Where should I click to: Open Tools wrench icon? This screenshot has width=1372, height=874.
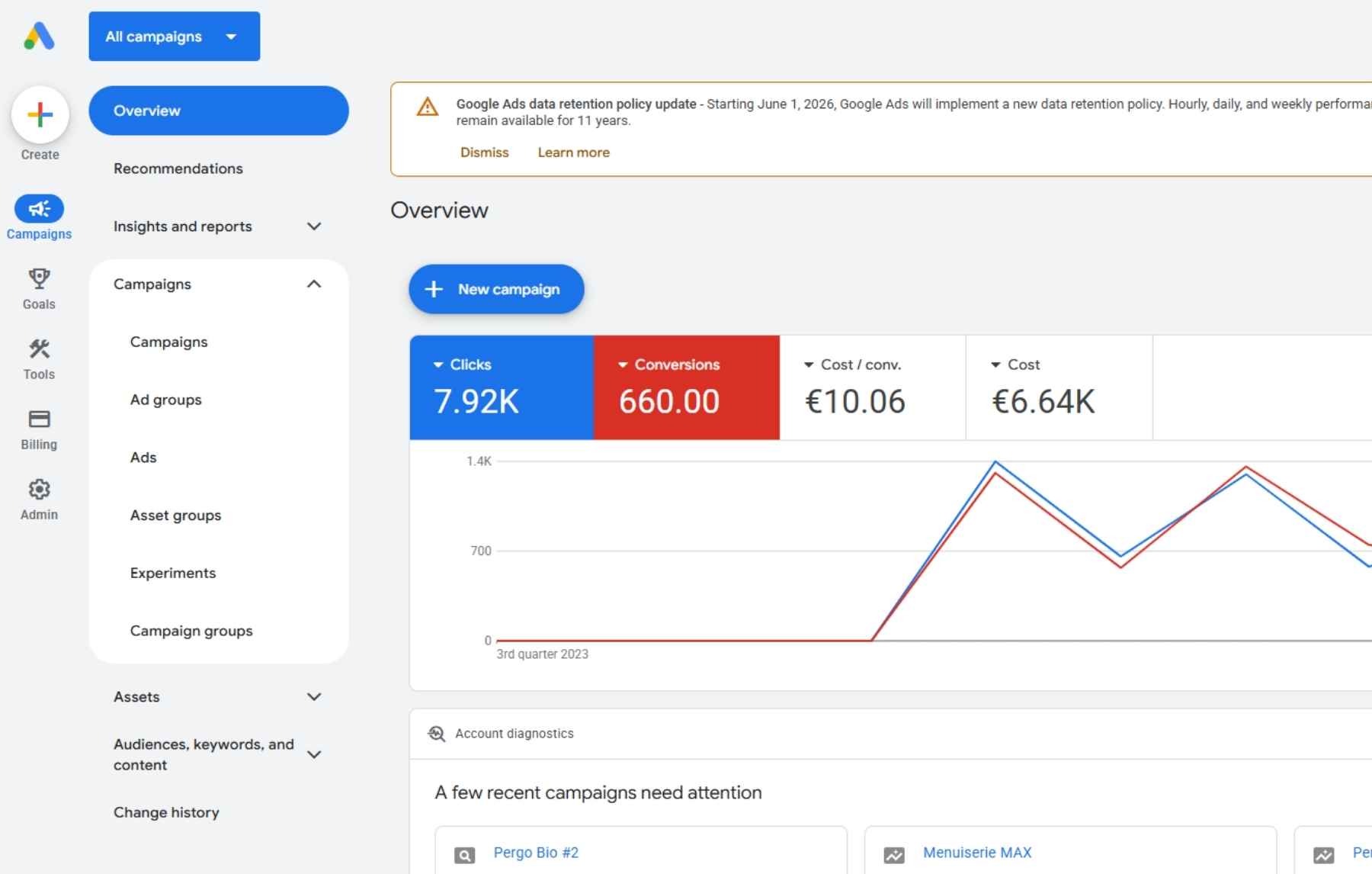pyautogui.click(x=39, y=349)
